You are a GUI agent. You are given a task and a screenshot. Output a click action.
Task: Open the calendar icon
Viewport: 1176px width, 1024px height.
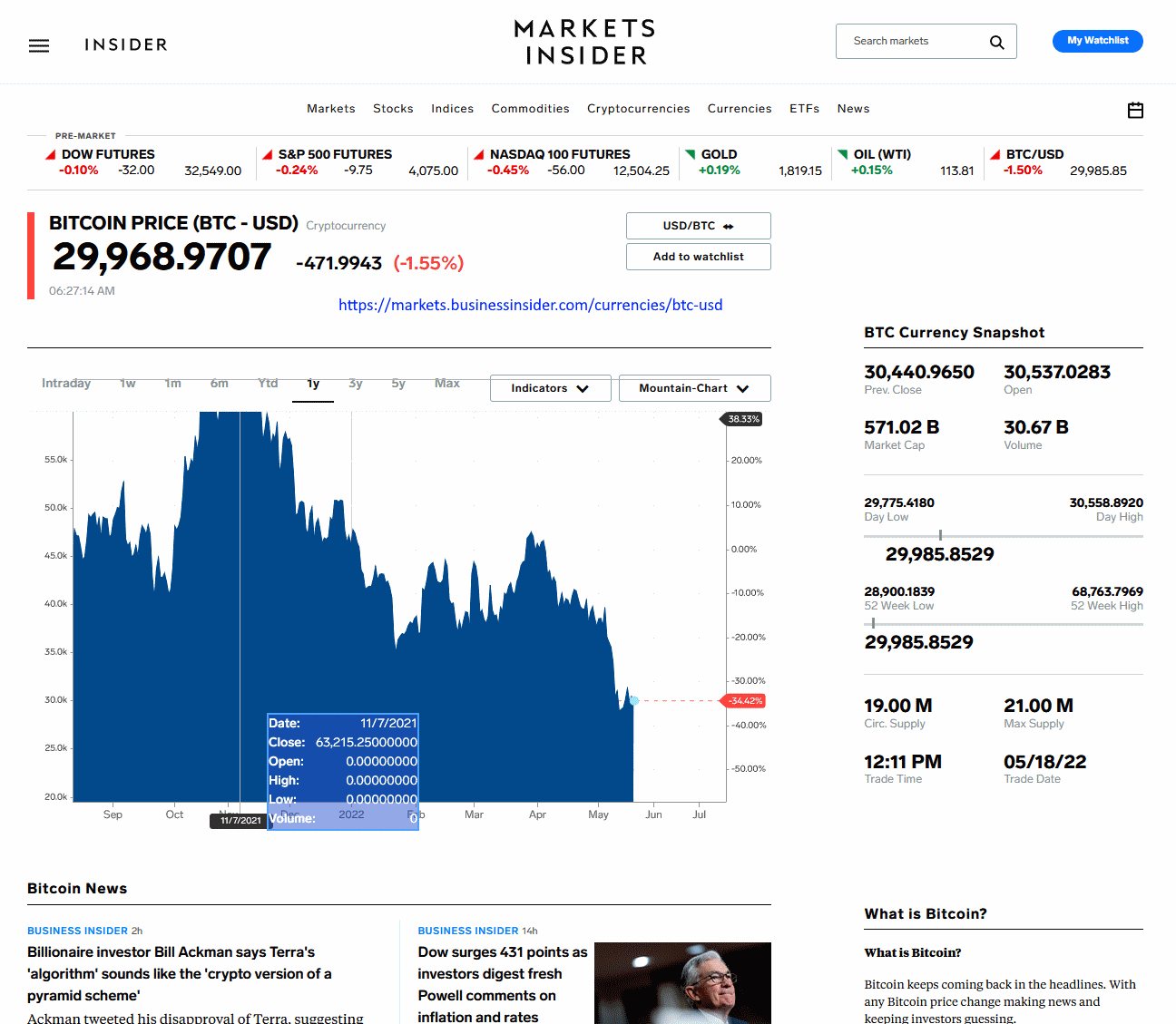click(1135, 110)
